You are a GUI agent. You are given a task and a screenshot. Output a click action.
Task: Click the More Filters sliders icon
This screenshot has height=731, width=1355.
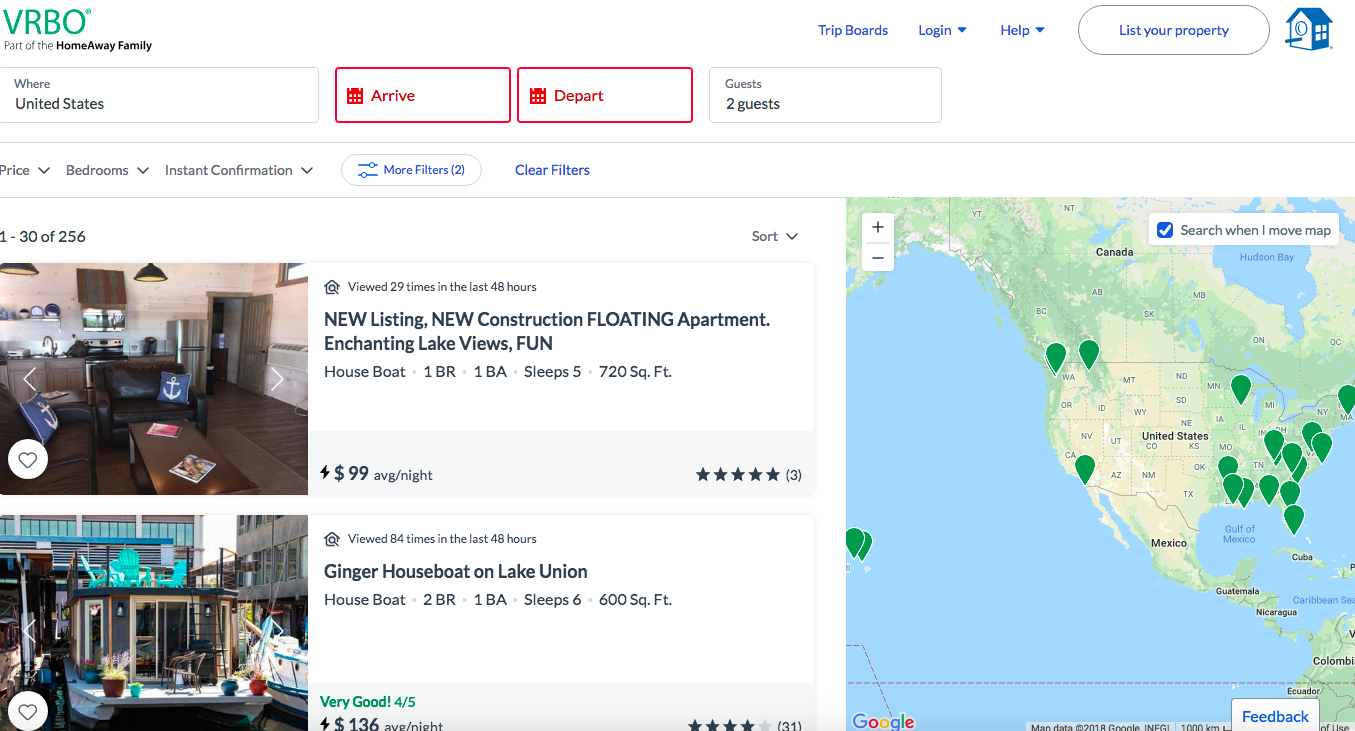368,170
